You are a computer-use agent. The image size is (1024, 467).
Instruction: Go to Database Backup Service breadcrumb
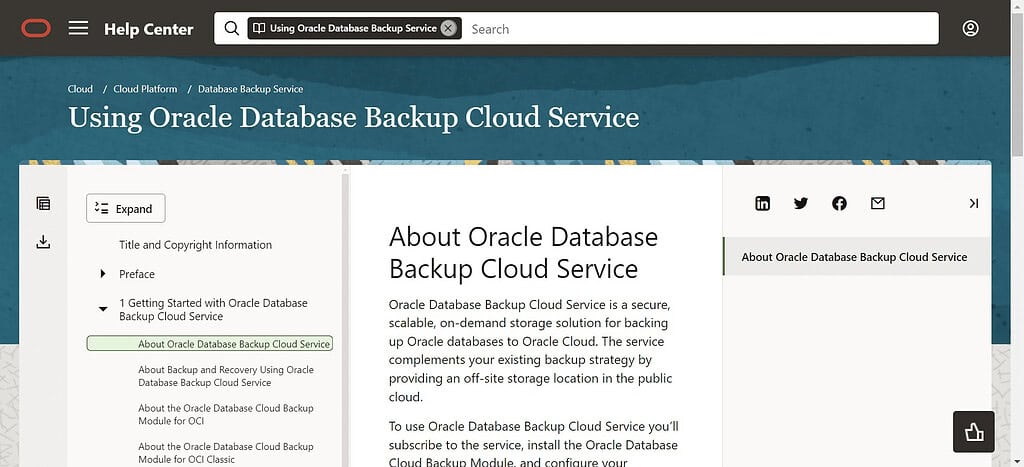(x=250, y=89)
